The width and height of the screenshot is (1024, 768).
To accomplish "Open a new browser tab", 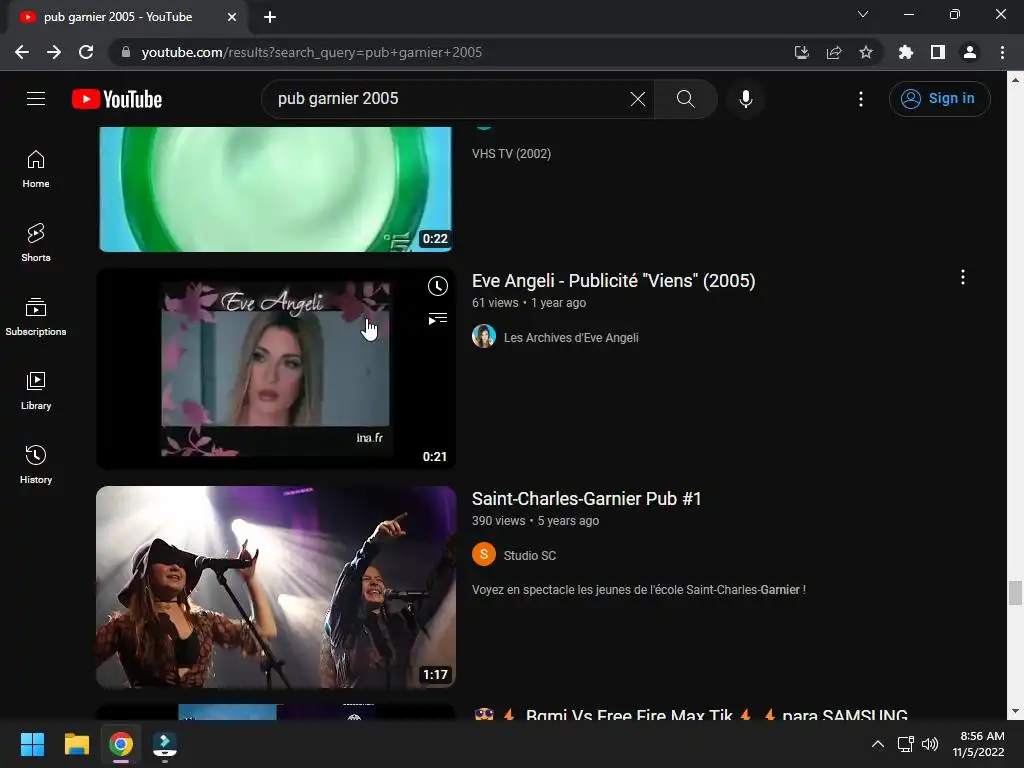I will (270, 17).
